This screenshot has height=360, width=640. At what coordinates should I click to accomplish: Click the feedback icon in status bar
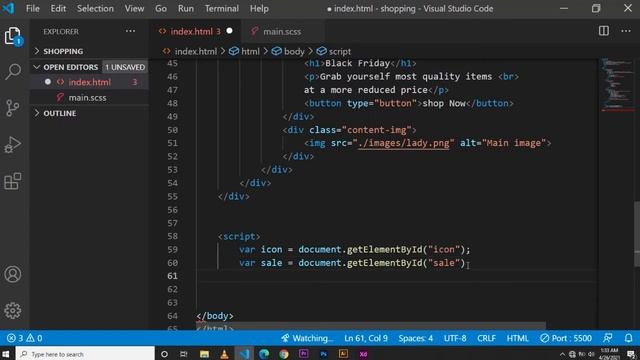point(608,338)
